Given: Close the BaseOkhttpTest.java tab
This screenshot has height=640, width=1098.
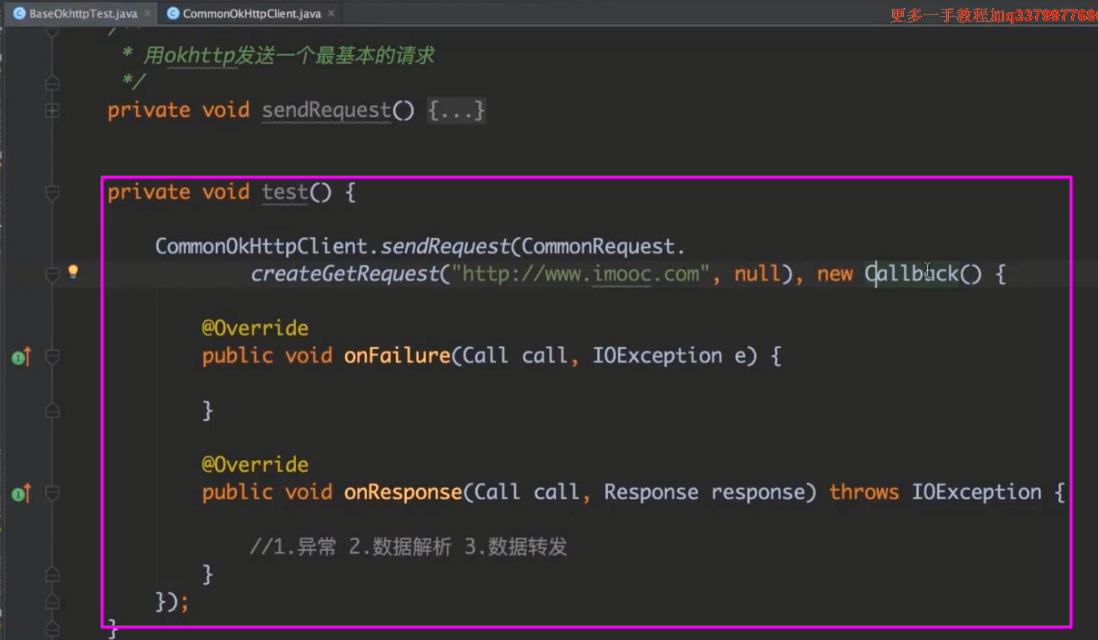Looking at the screenshot, I should (148, 13).
